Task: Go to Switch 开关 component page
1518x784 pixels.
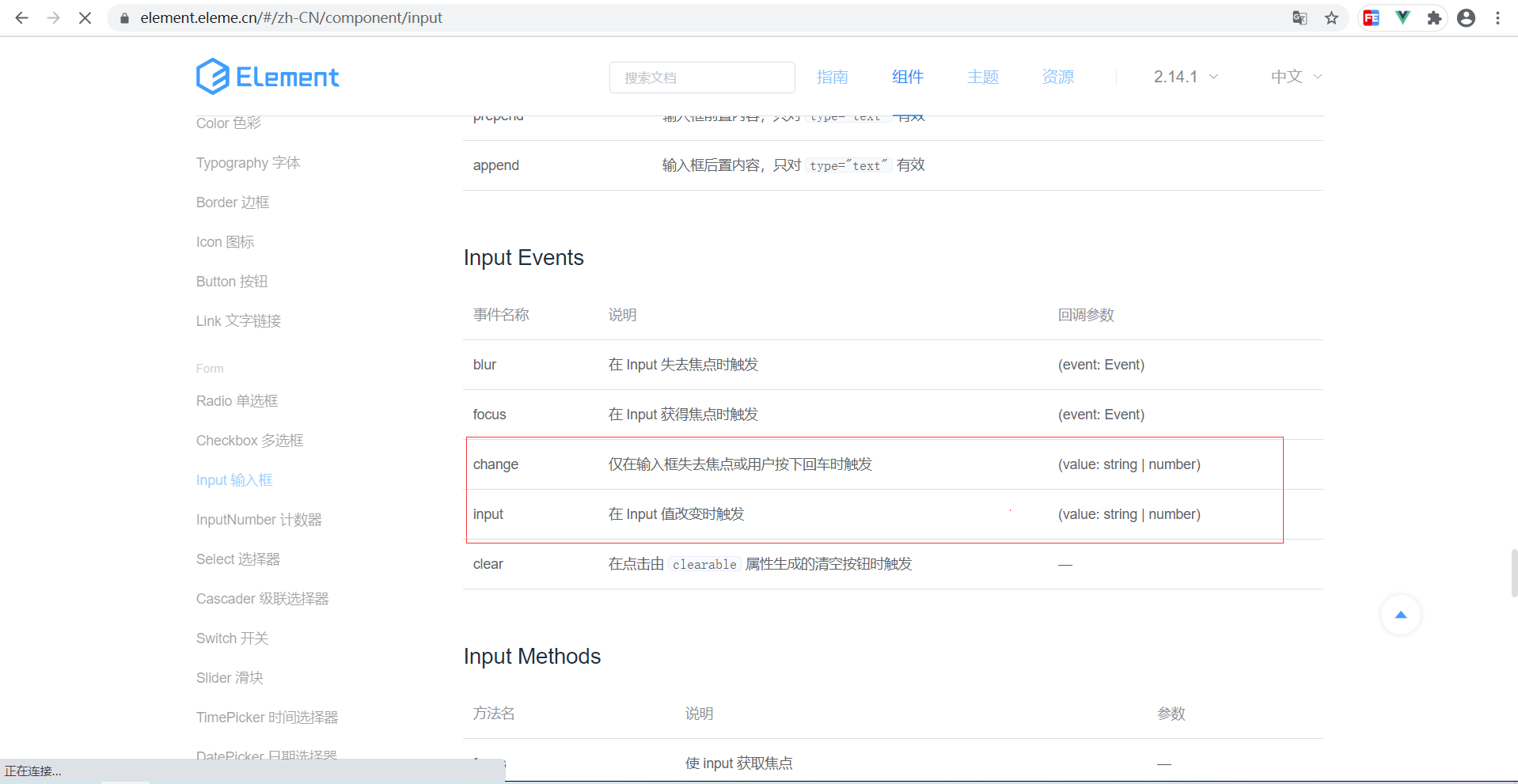Action: click(x=232, y=638)
